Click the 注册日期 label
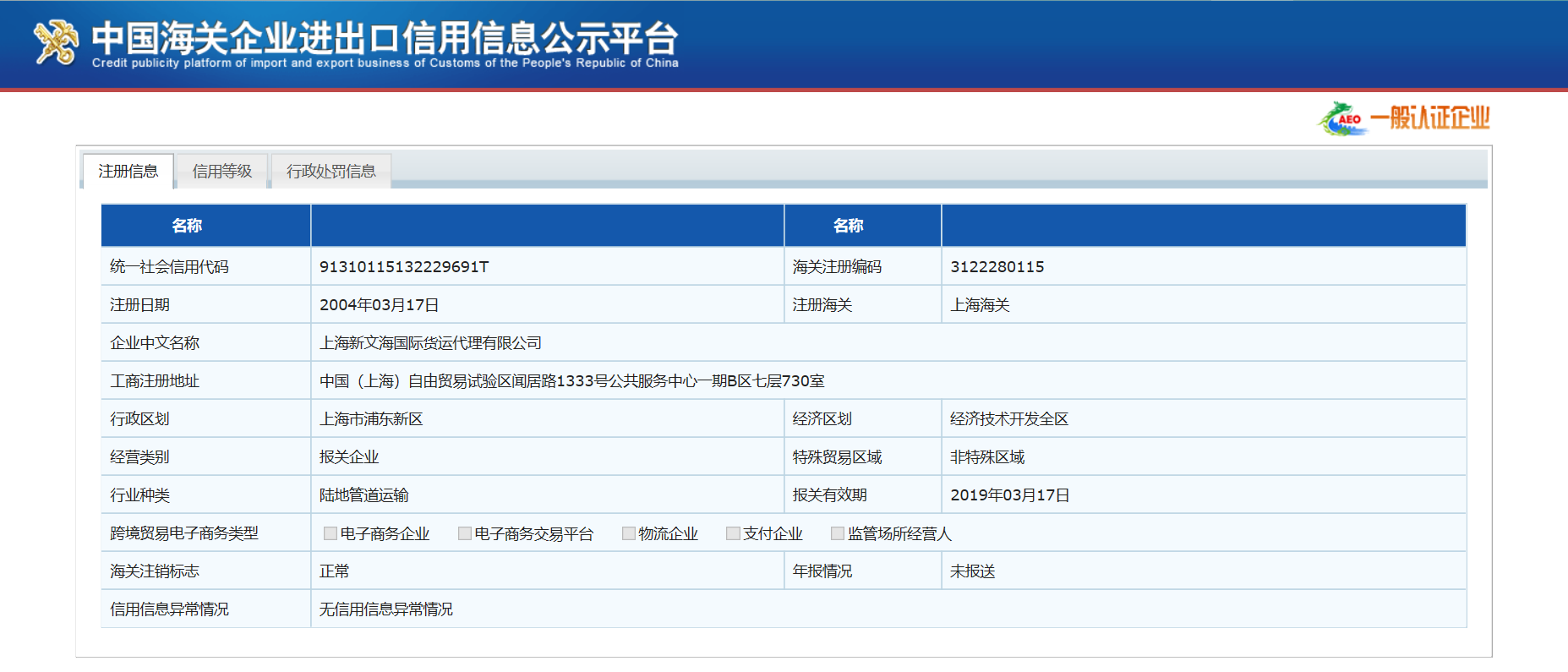 (139, 305)
